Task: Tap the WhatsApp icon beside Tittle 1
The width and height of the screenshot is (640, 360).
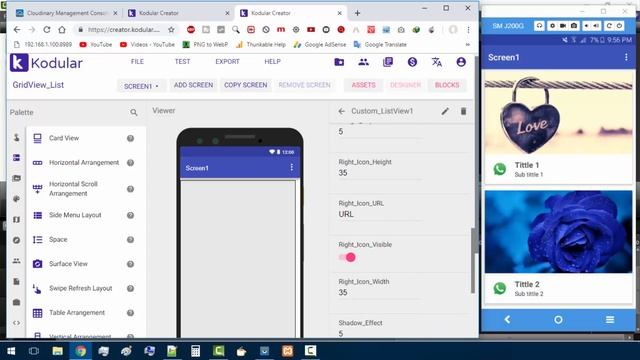Action: tap(500, 169)
